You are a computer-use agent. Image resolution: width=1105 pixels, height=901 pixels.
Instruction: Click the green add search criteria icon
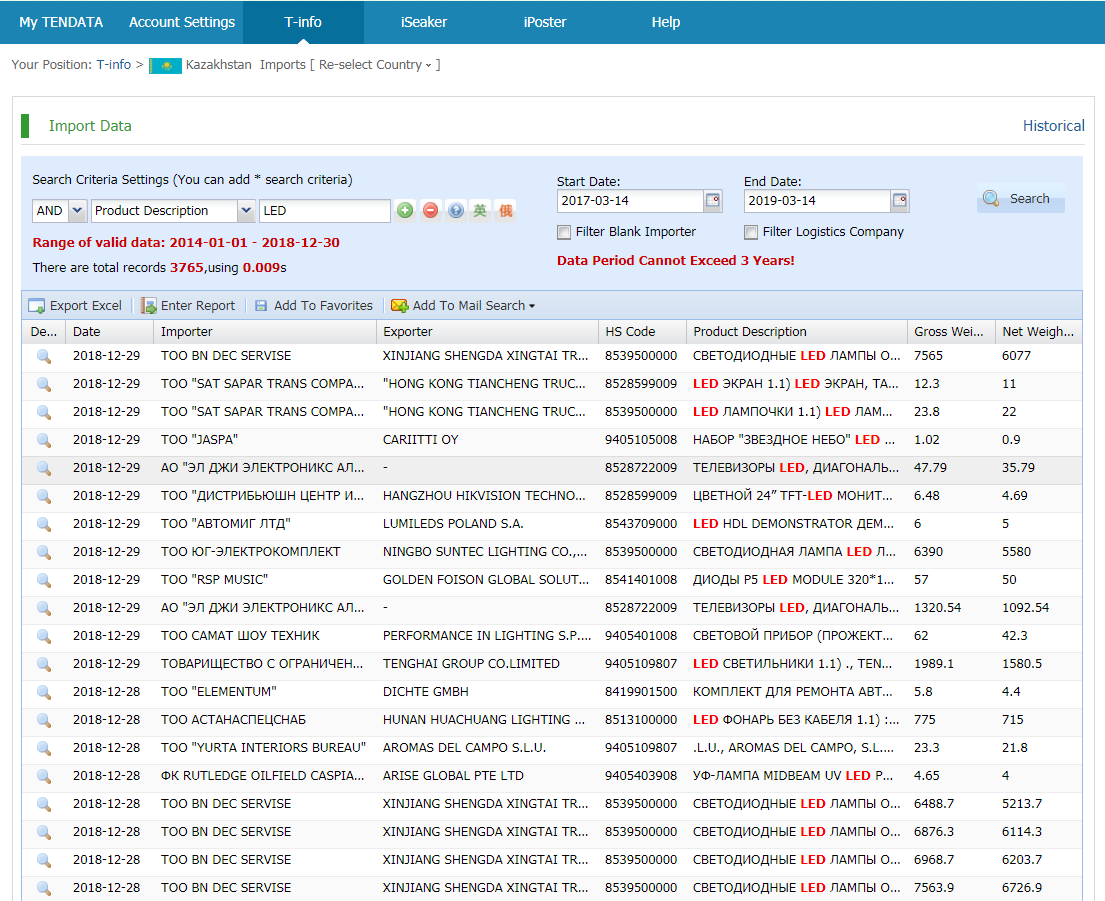tap(405, 211)
